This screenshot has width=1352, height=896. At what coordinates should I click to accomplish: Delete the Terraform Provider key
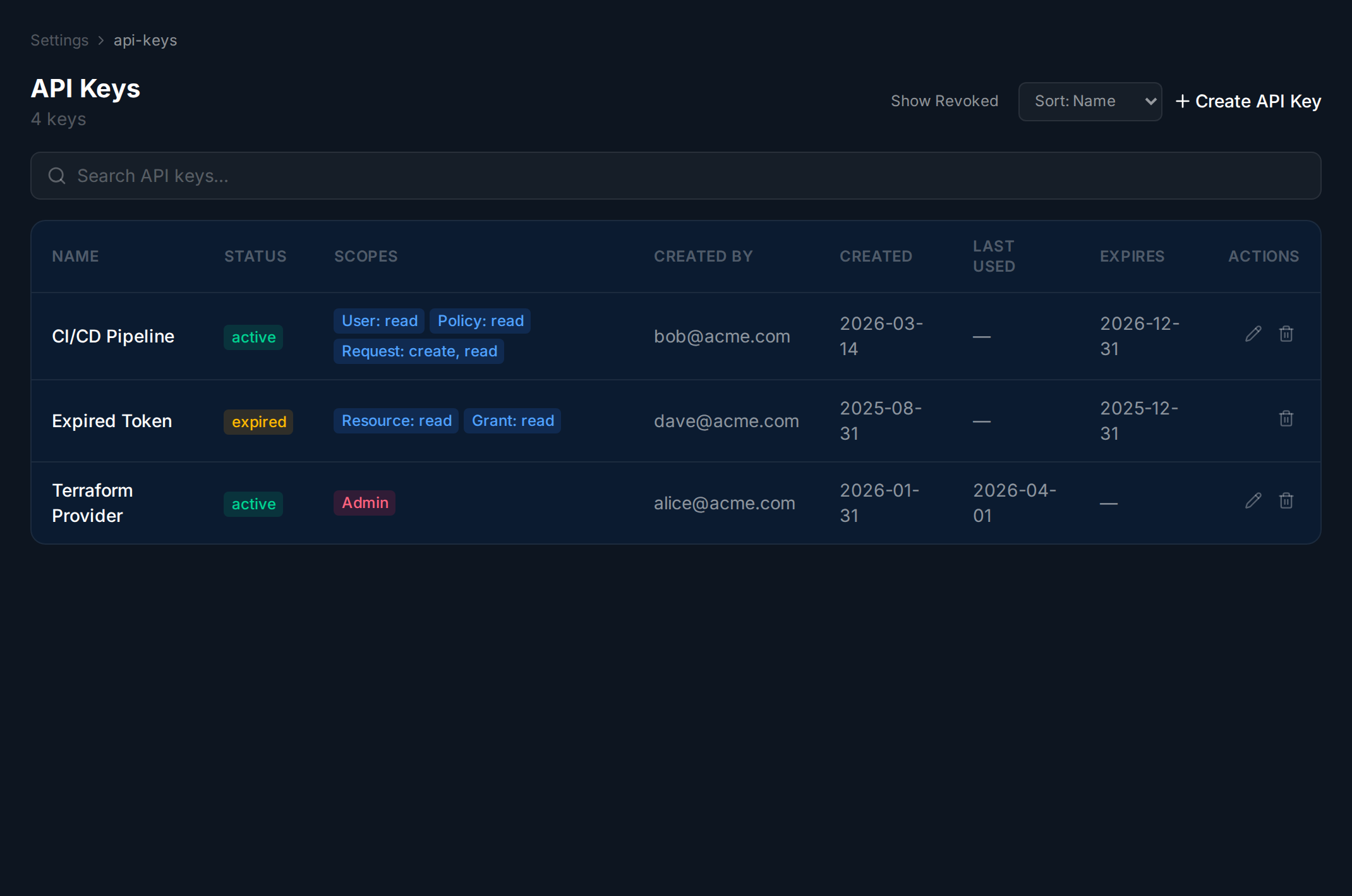point(1286,500)
